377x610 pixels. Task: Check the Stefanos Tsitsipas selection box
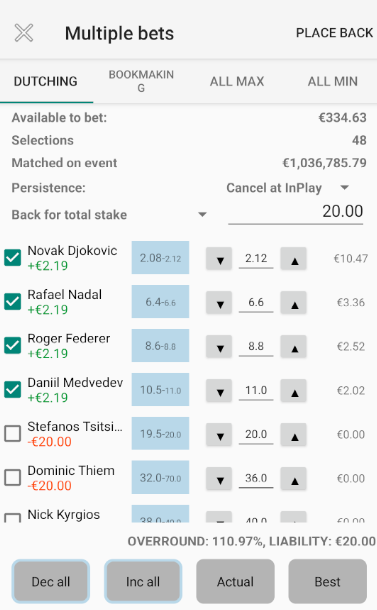(x=12, y=433)
